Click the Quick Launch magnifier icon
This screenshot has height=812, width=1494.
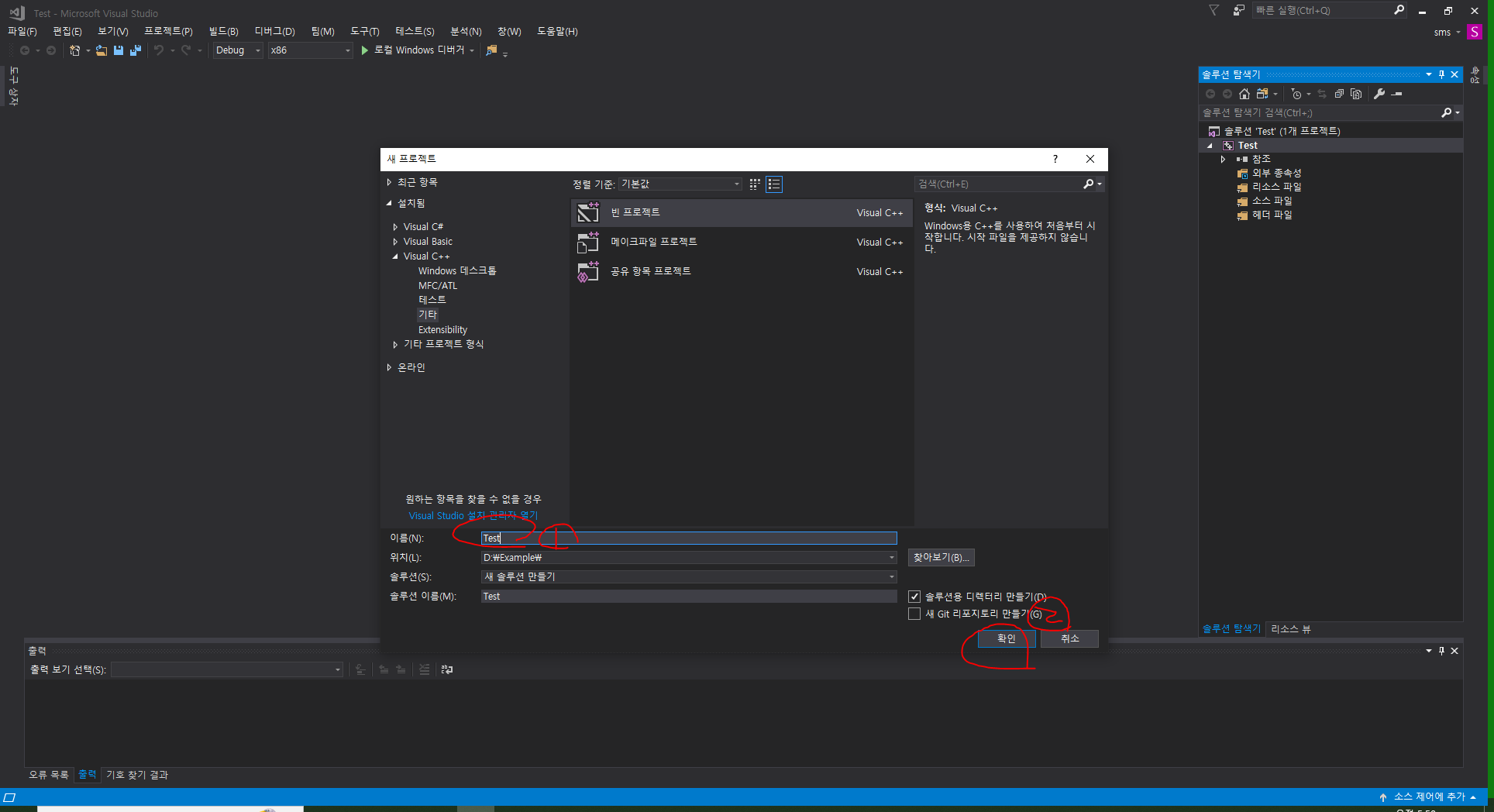pos(1399,10)
